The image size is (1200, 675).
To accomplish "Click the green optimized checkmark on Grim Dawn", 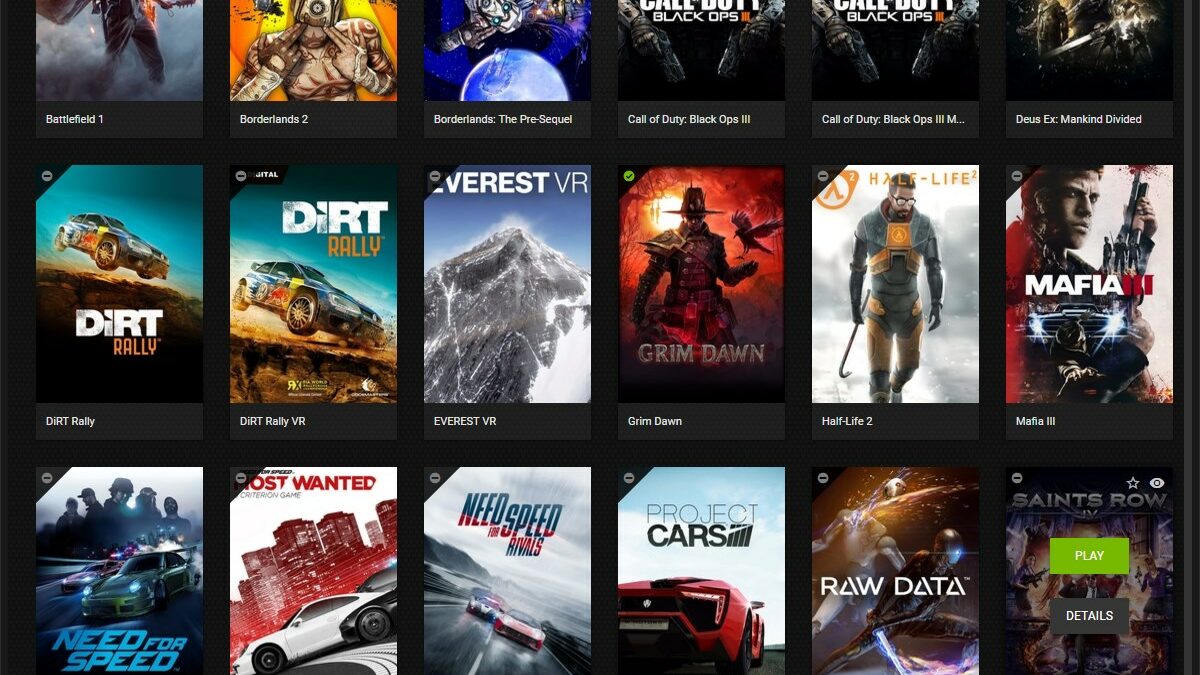I will (x=629, y=176).
